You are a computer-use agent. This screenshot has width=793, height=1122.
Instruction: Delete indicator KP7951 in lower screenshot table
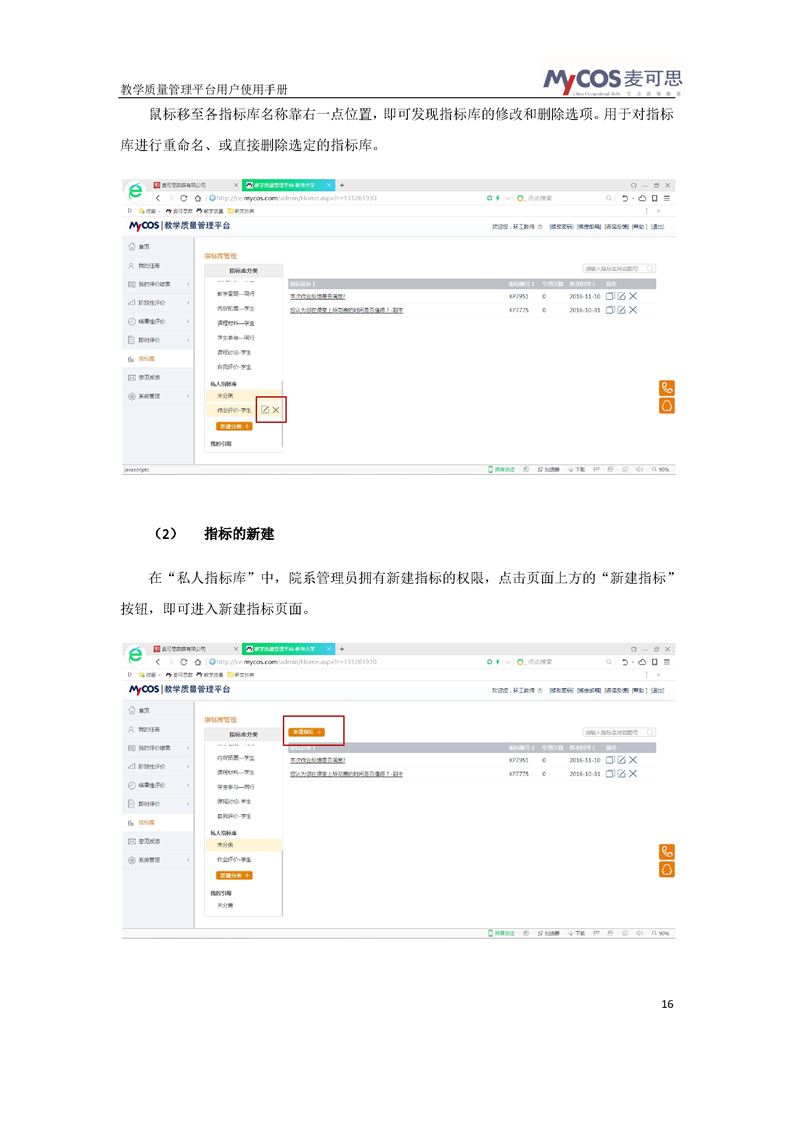click(633, 760)
